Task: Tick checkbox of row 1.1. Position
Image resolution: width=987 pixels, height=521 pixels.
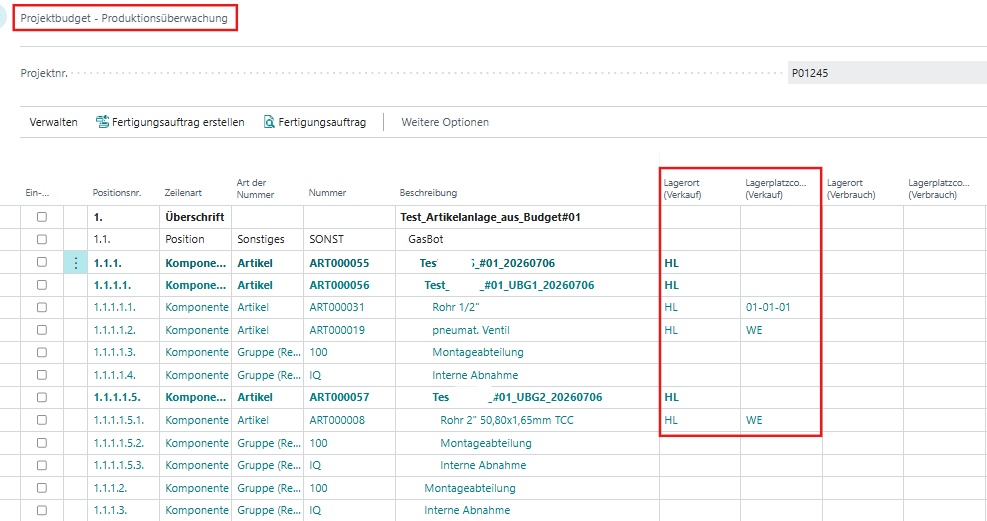Action: coord(42,239)
